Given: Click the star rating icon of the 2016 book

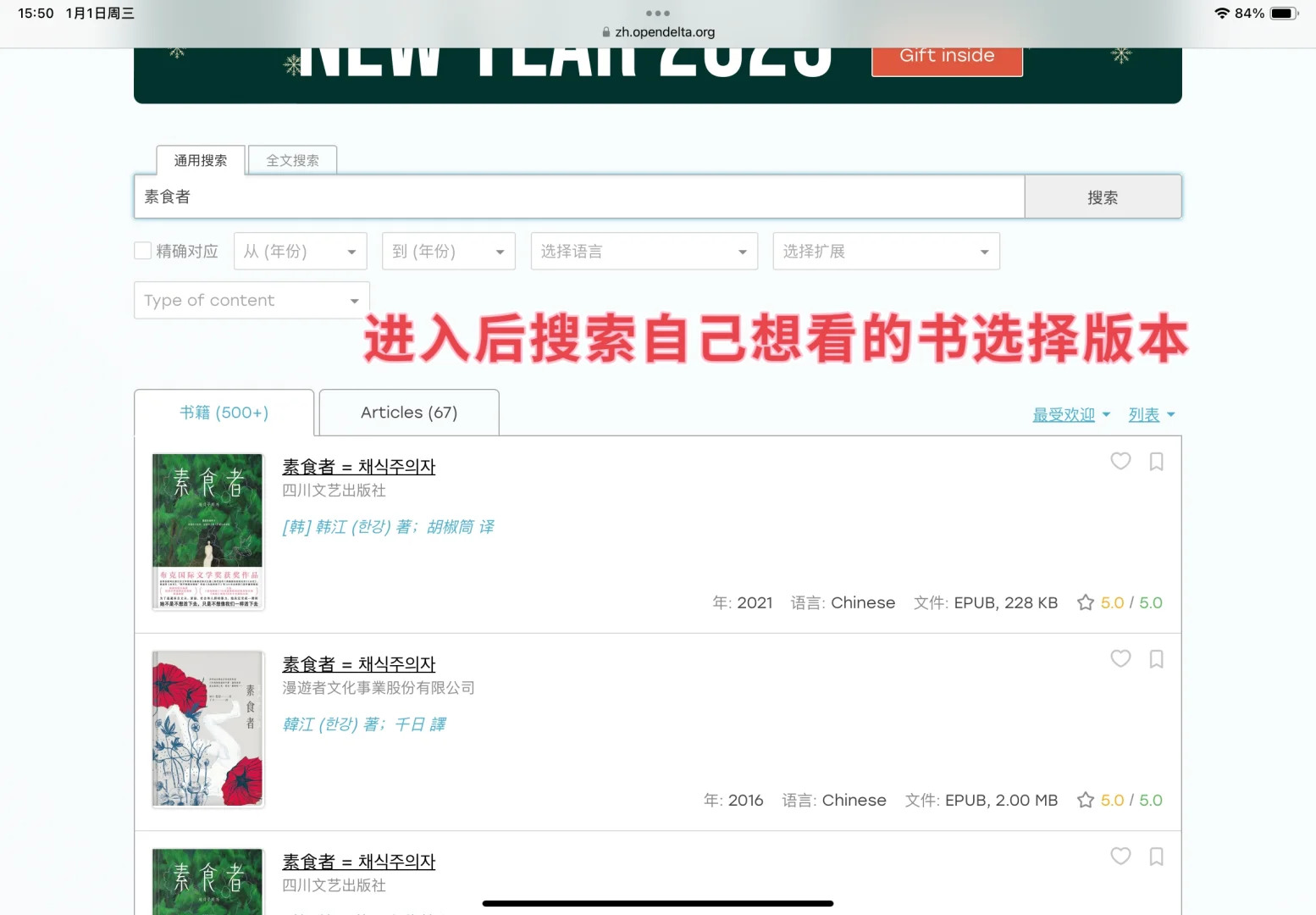Looking at the screenshot, I should pos(1086,800).
